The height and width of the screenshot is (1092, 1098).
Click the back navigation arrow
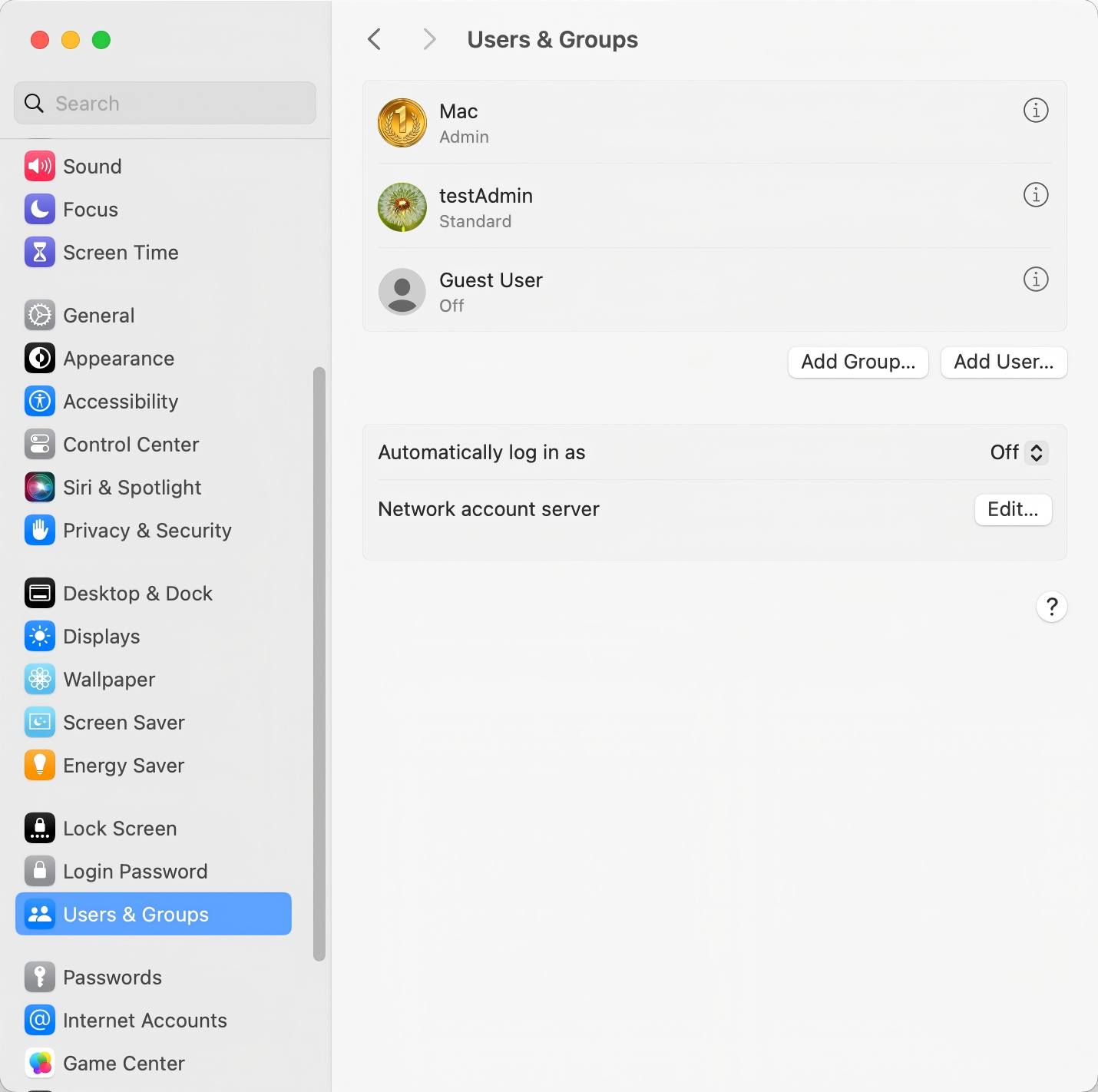click(374, 39)
